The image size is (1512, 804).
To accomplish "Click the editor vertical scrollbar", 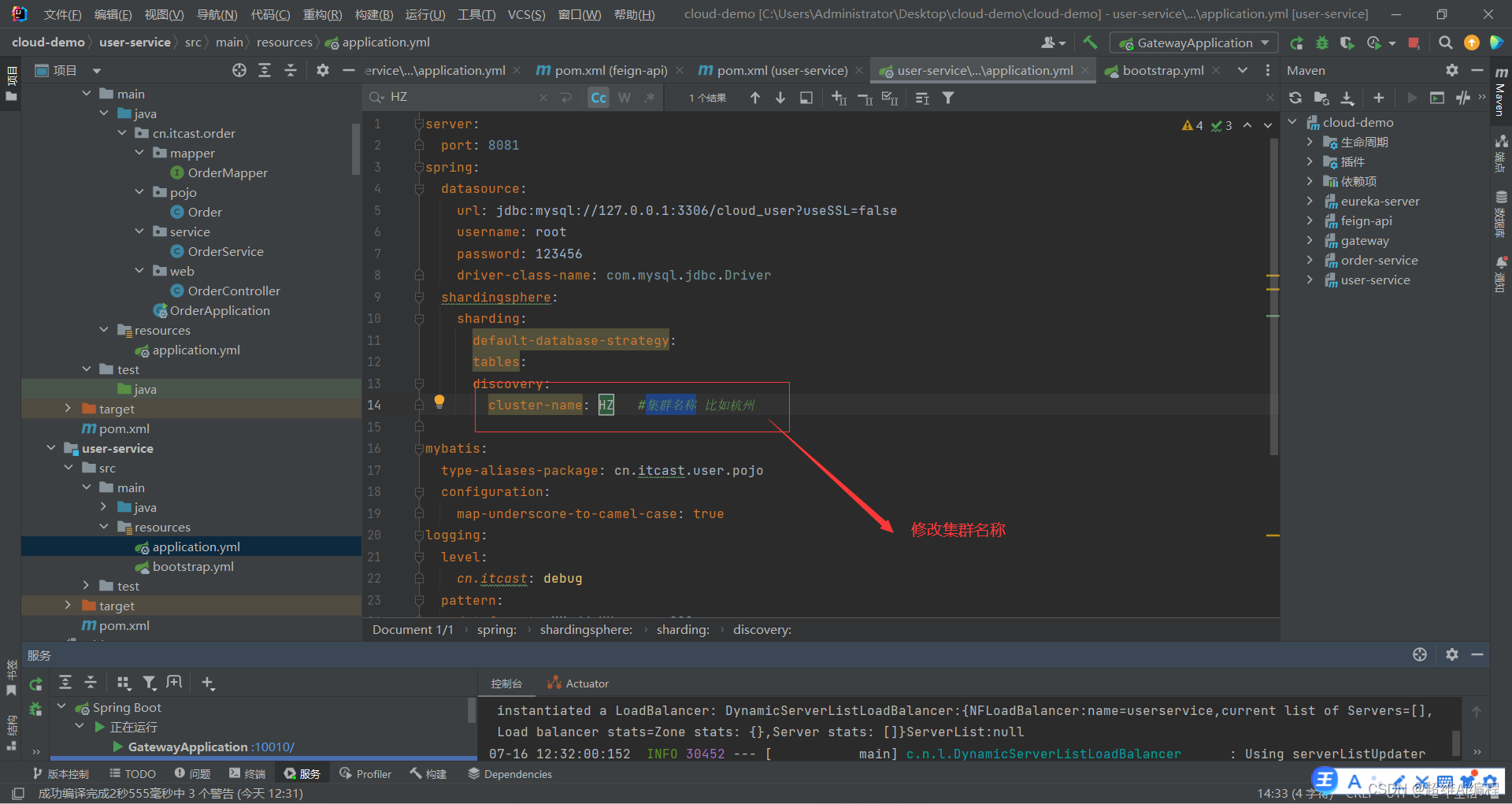I will [x=1274, y=298].
